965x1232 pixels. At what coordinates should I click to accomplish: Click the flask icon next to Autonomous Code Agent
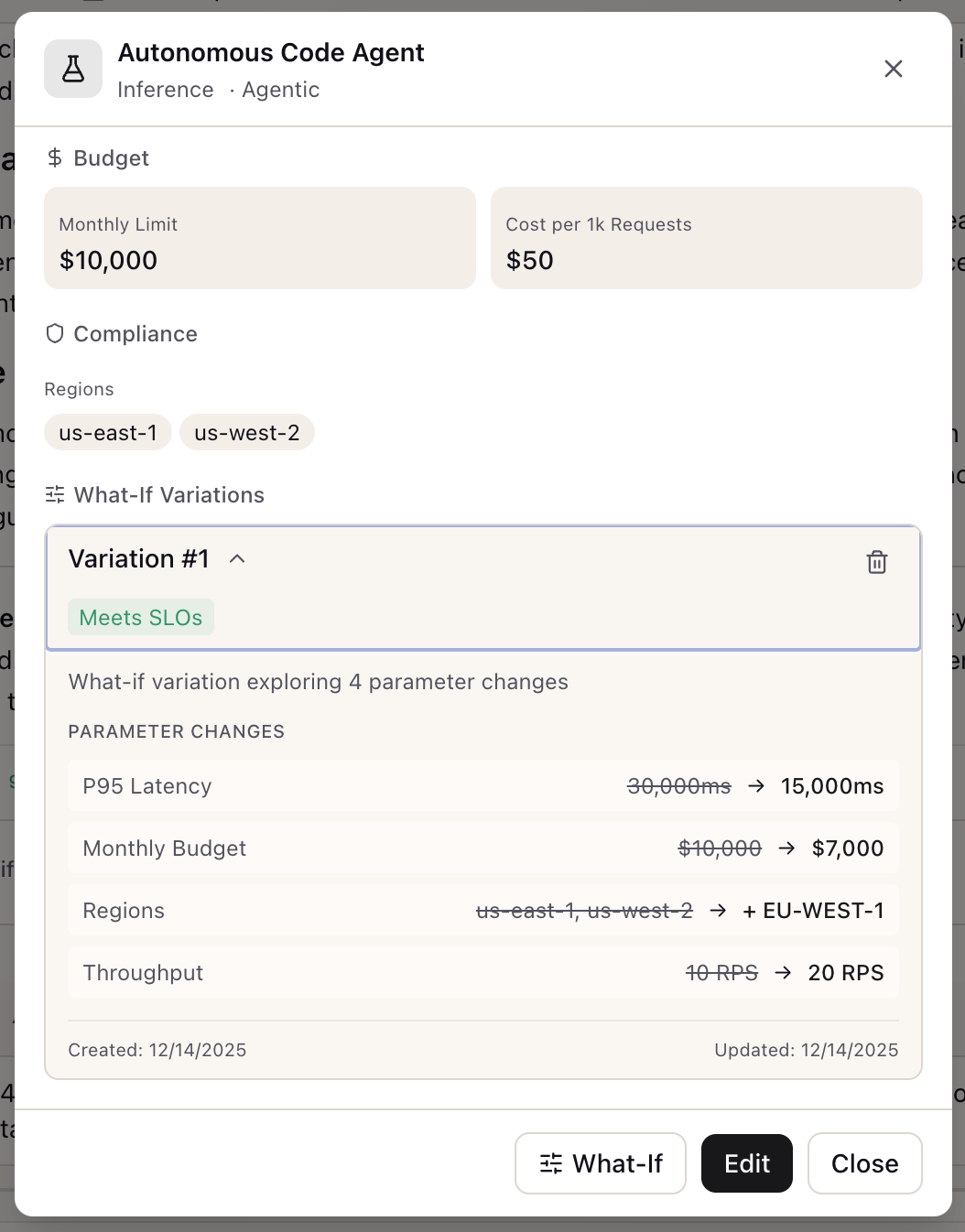pos(72,69)
